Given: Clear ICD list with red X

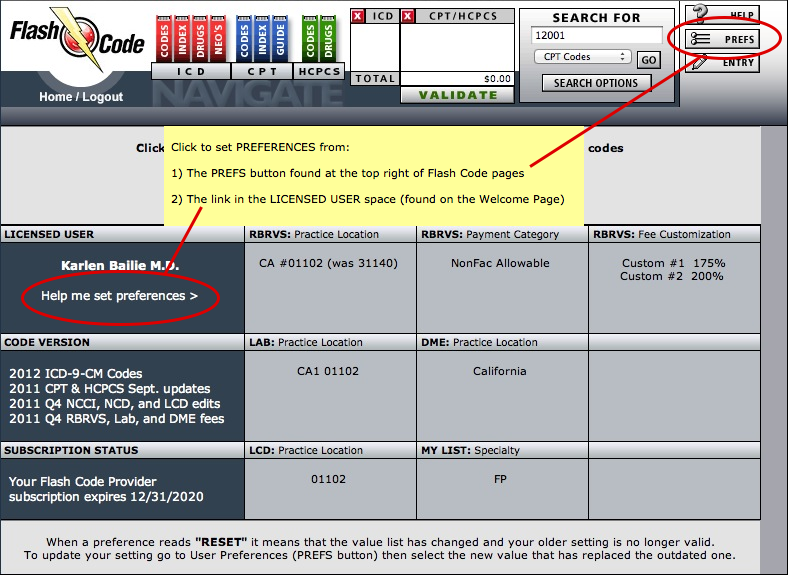Looking at the screenshot, I should coord(357,16).
